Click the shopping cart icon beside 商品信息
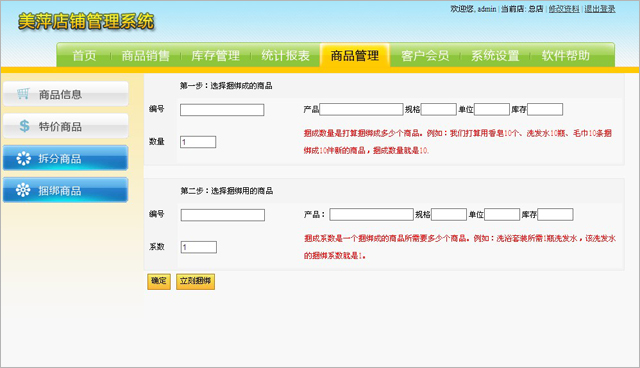640x368 pixels. tap(23, 94)
